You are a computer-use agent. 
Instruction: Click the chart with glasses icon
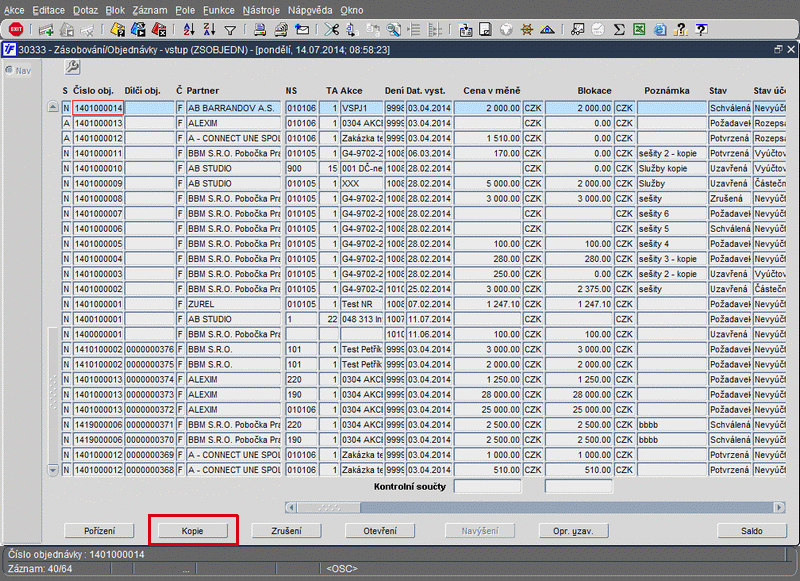(x=578, y=30)
